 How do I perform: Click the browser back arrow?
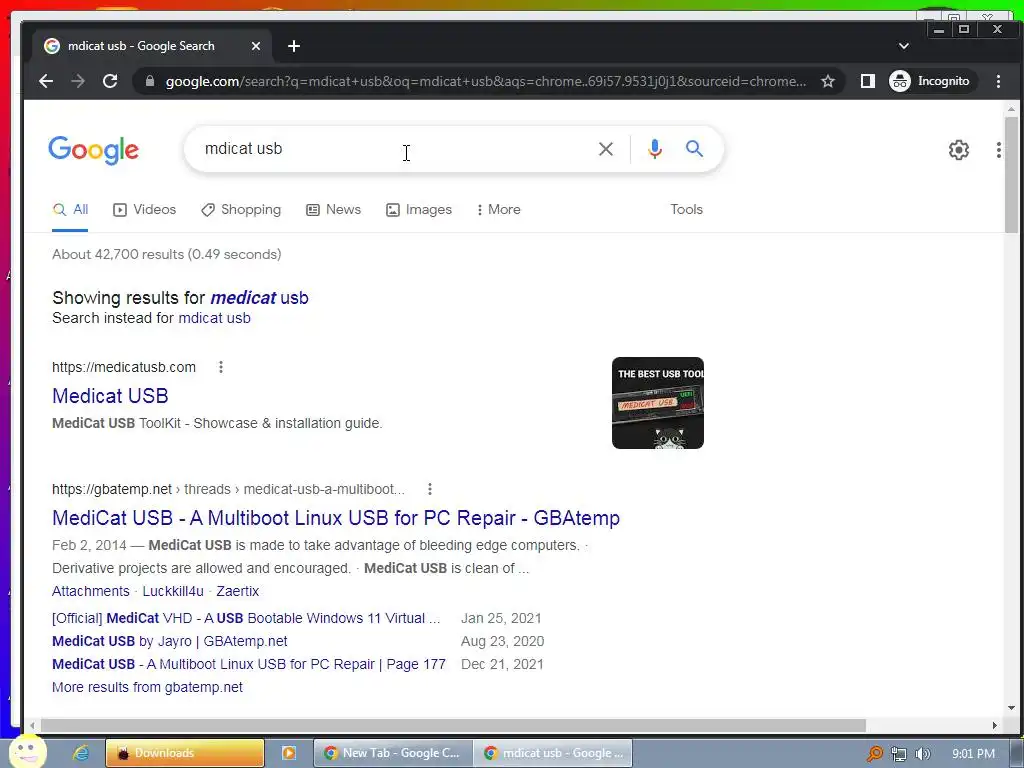pos(46,81)
